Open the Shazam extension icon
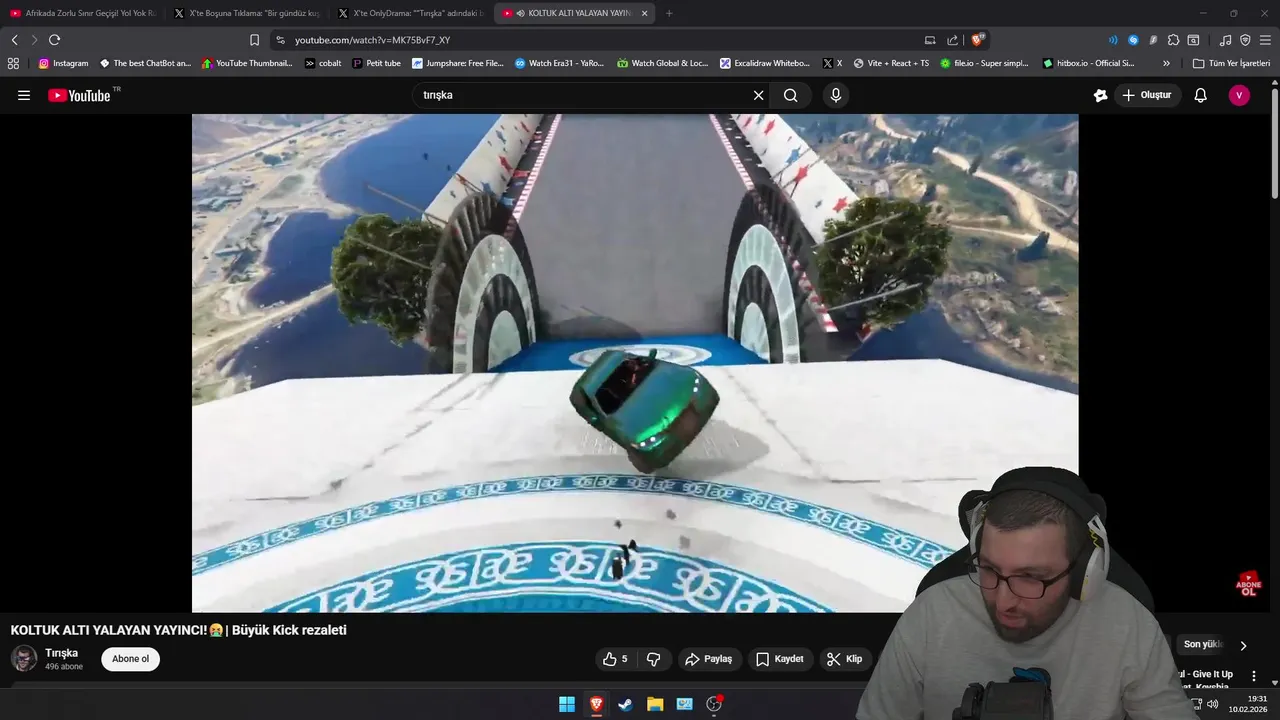 click(x=1133, y=40)
